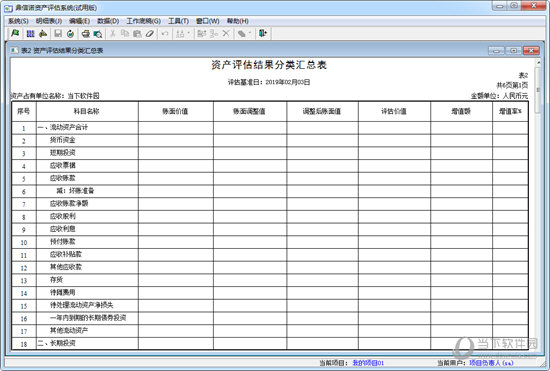550x371 pixels.
Task: Open the 工作底稿(G) menu
Action: click(143, 21)
